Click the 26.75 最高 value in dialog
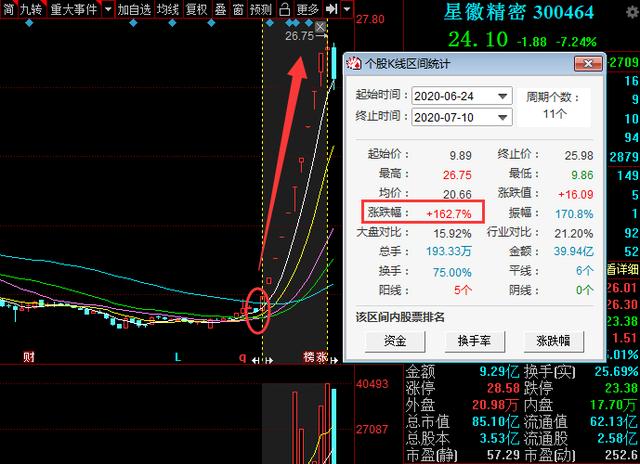640x464 pixels. [x=457, y=175]
